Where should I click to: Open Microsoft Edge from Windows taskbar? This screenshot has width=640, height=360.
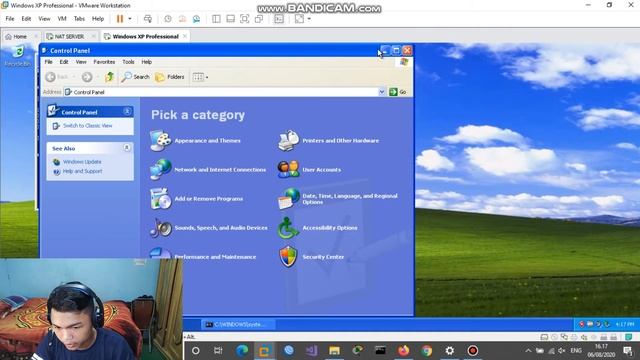pos(242,351)
